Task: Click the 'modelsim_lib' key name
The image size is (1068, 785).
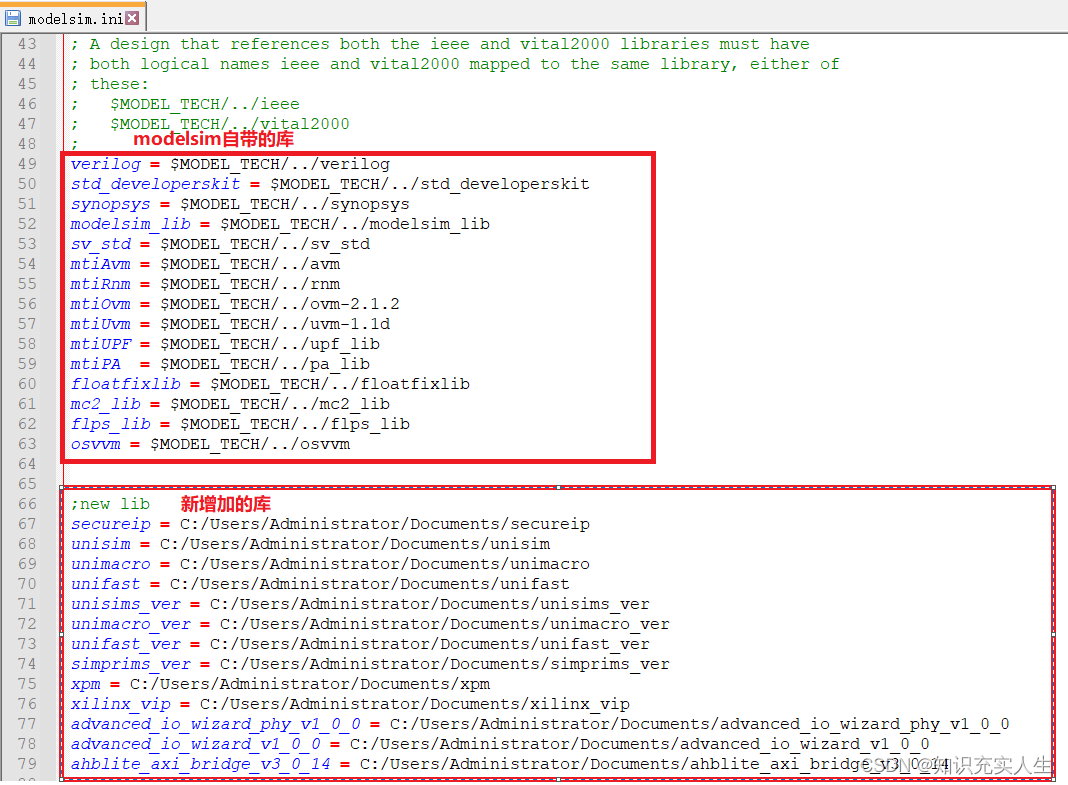Action: [x=131, y=224]
